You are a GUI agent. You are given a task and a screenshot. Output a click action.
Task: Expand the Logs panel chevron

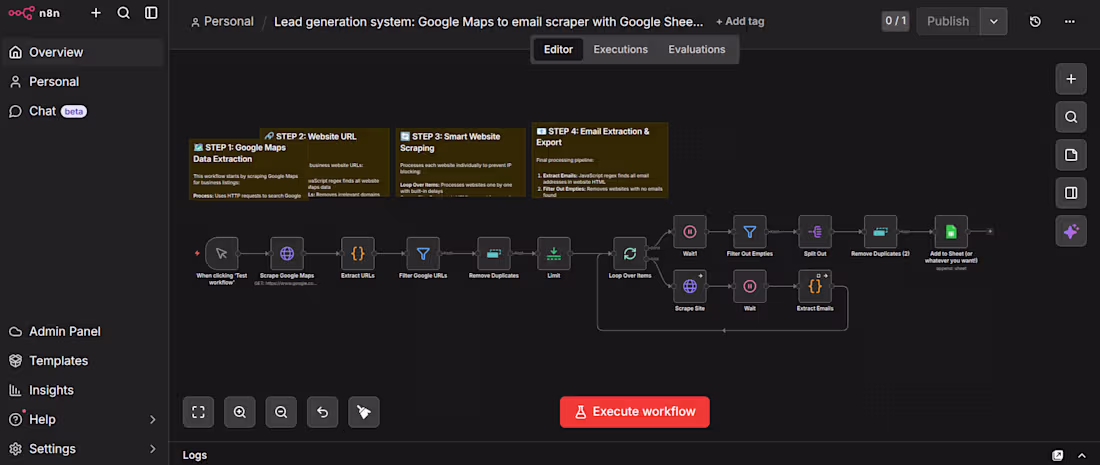tap(1082, 455)
